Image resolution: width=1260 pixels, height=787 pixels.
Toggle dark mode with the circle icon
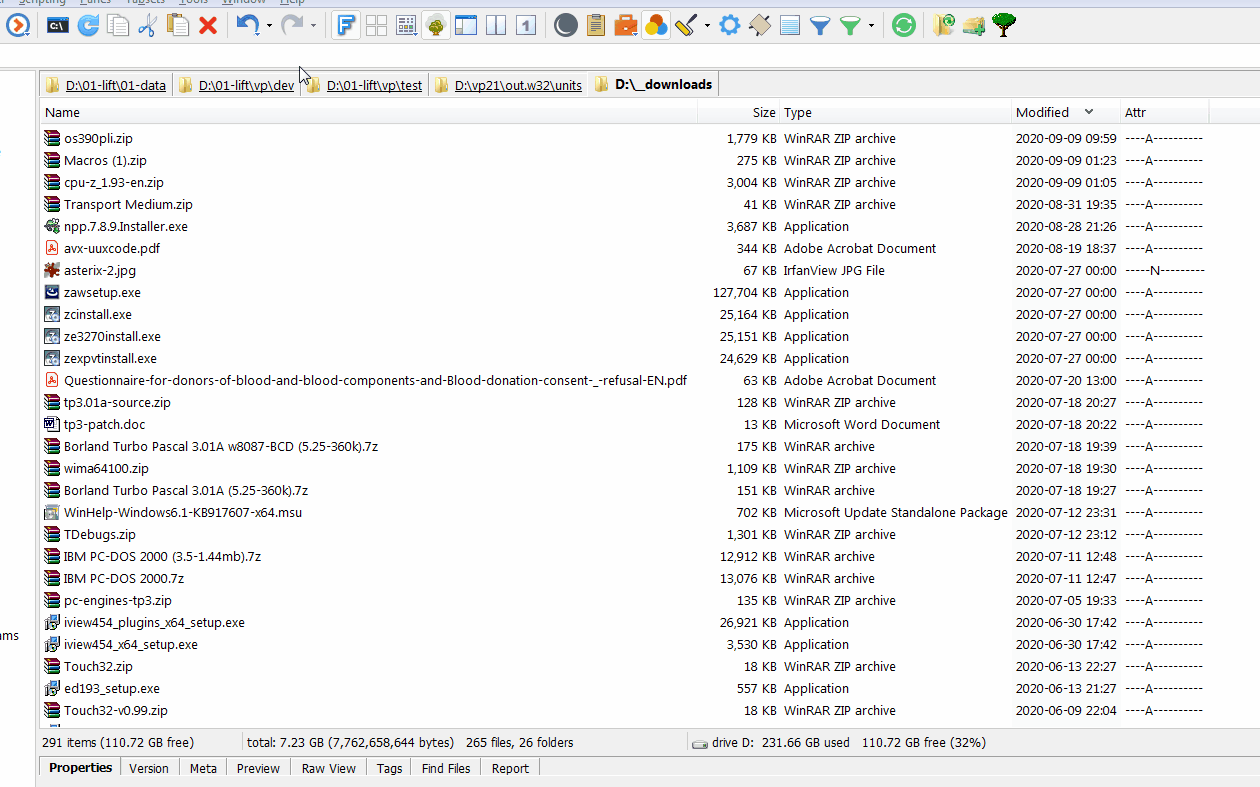565,24
